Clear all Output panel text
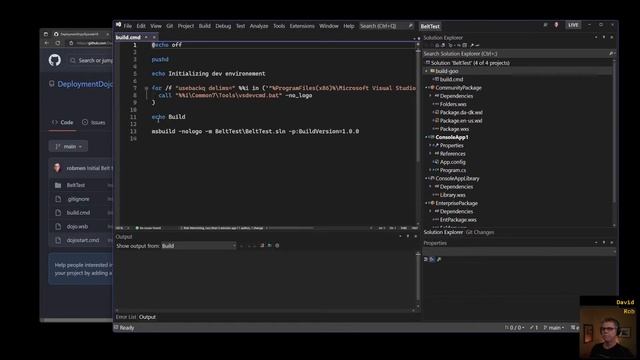The height and width of the screenshot is (360, 640). point(262,246)
